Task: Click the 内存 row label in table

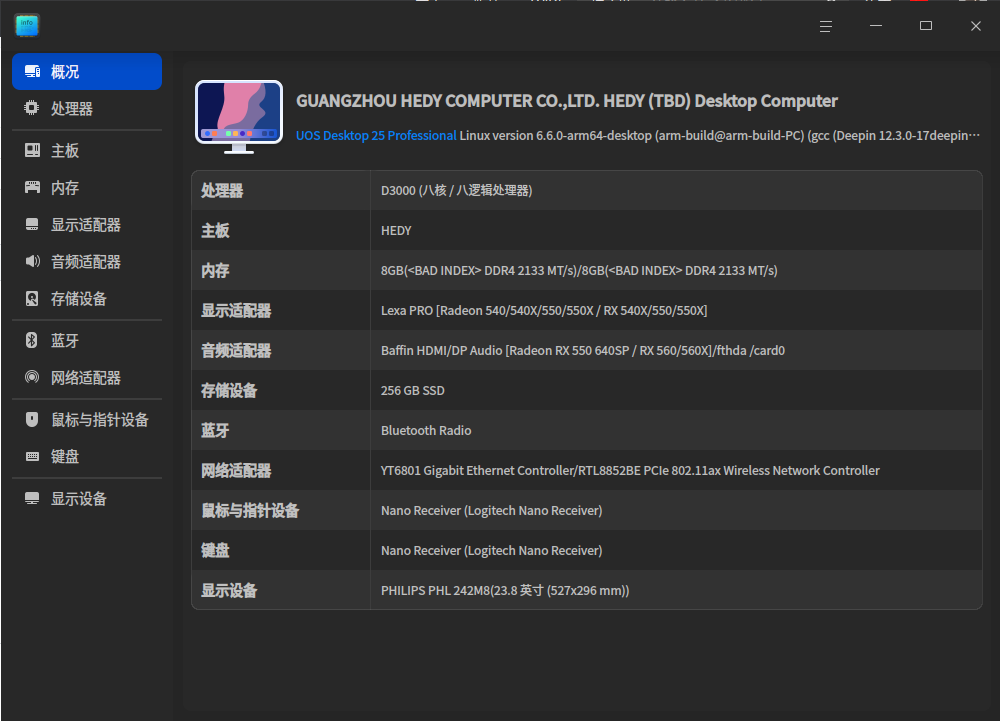Action: tap(215, 271)
